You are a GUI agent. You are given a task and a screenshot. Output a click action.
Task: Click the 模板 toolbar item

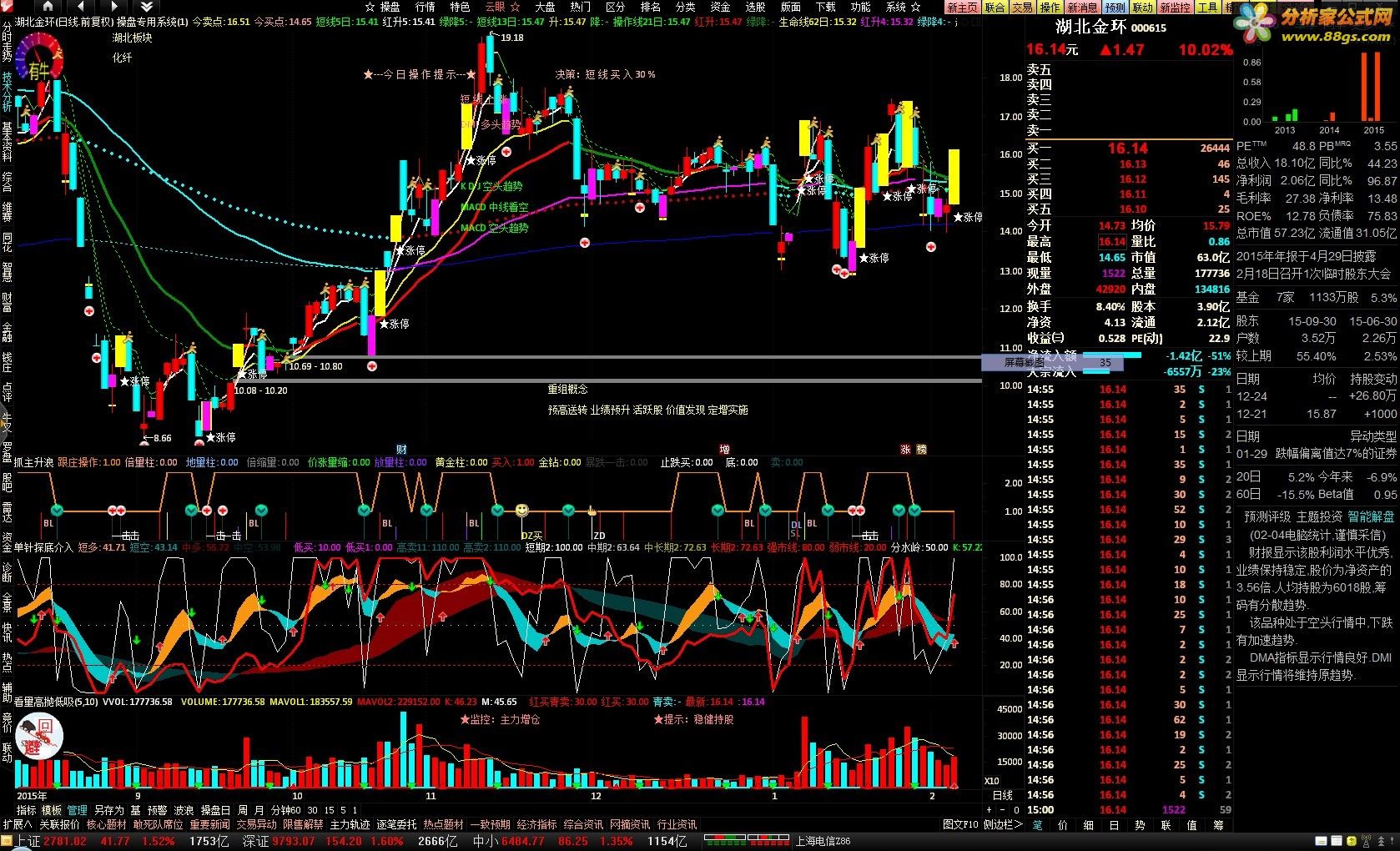(52, 810)
